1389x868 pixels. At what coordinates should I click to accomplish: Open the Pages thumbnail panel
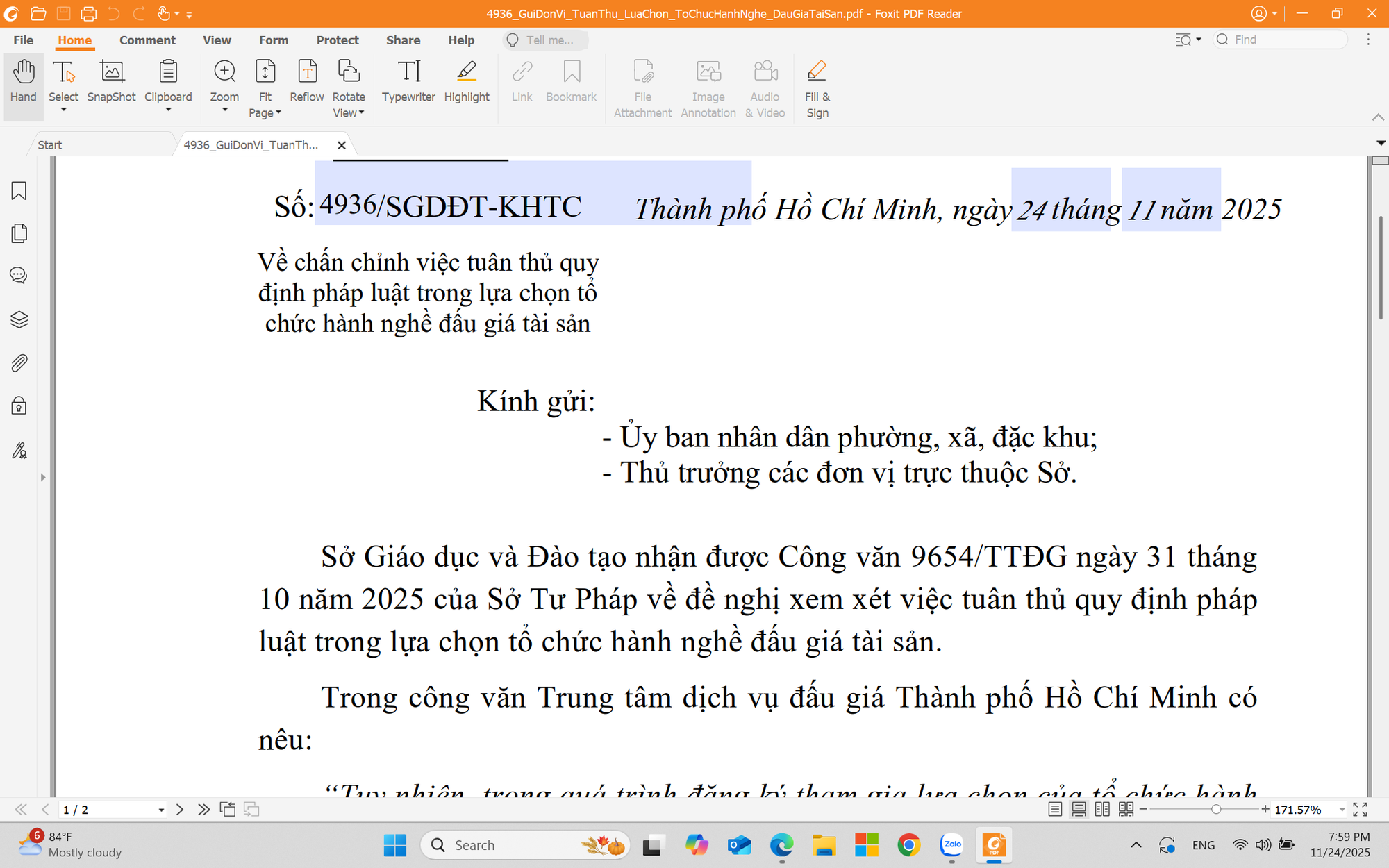point(19,233)
